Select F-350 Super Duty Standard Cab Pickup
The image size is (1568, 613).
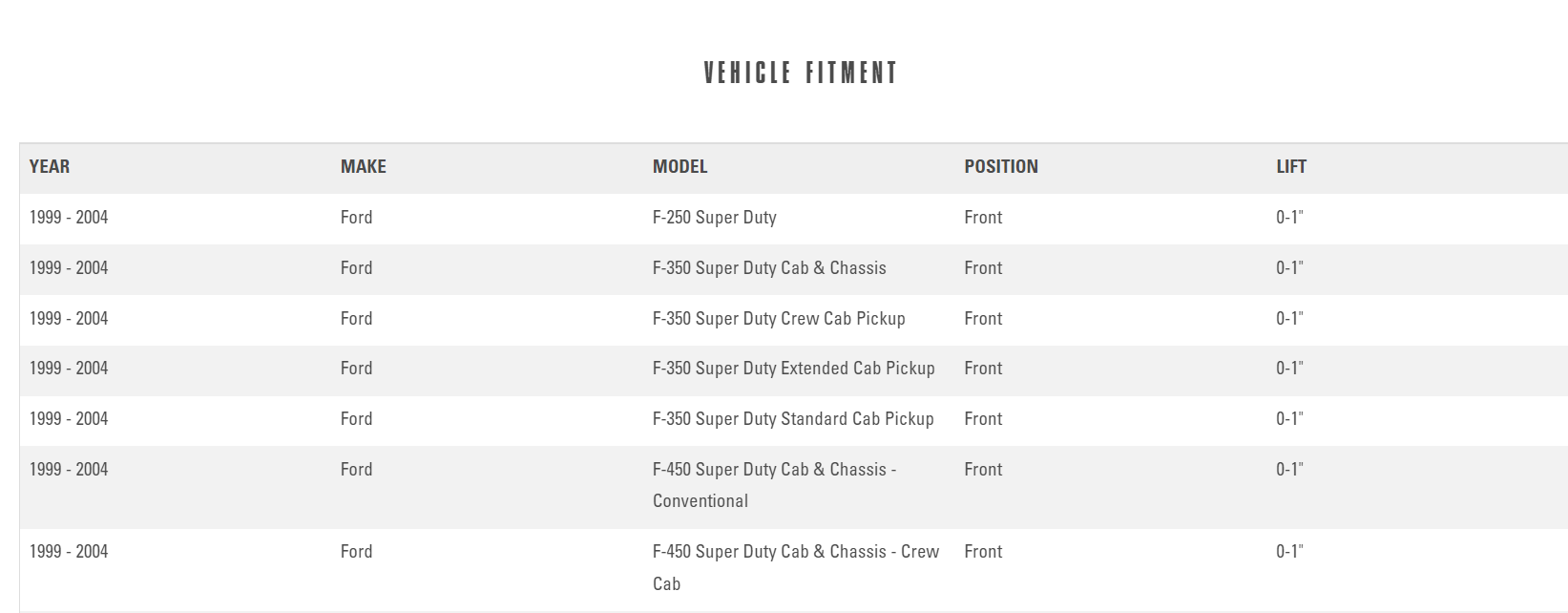coord(793,419)
